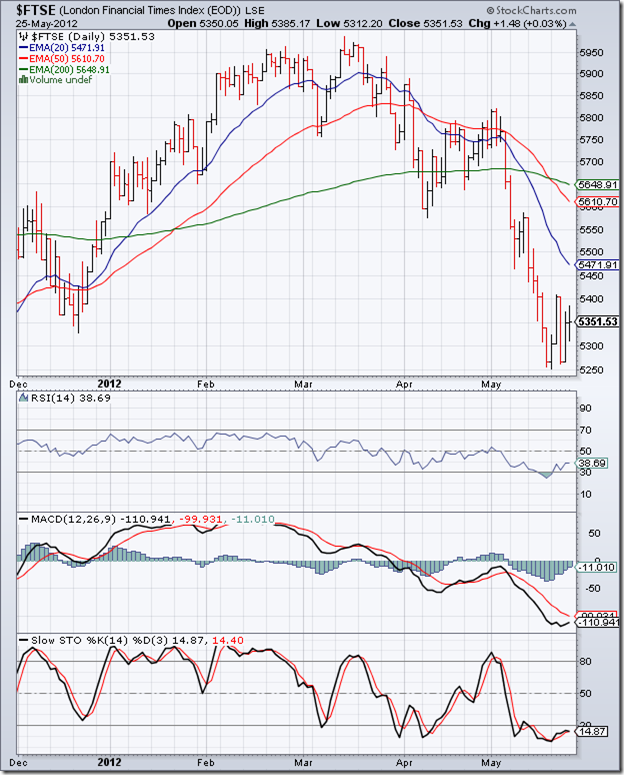Viewport: 624px width, 775px height.
Task: Click the MACD(12,26,9) legend line marker
Action: click(23, 519)
